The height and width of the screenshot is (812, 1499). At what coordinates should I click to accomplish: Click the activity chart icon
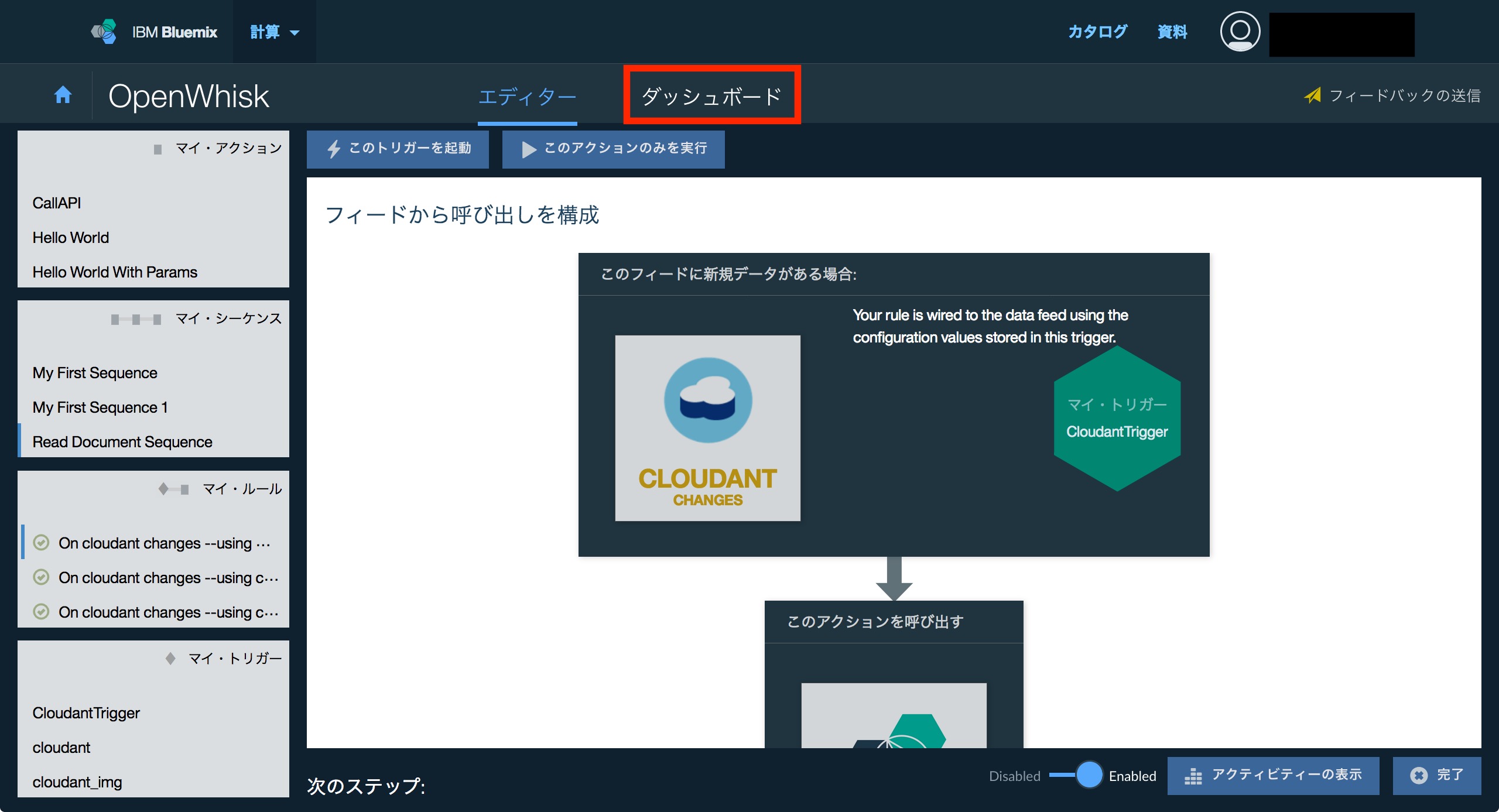(1193, 776)
